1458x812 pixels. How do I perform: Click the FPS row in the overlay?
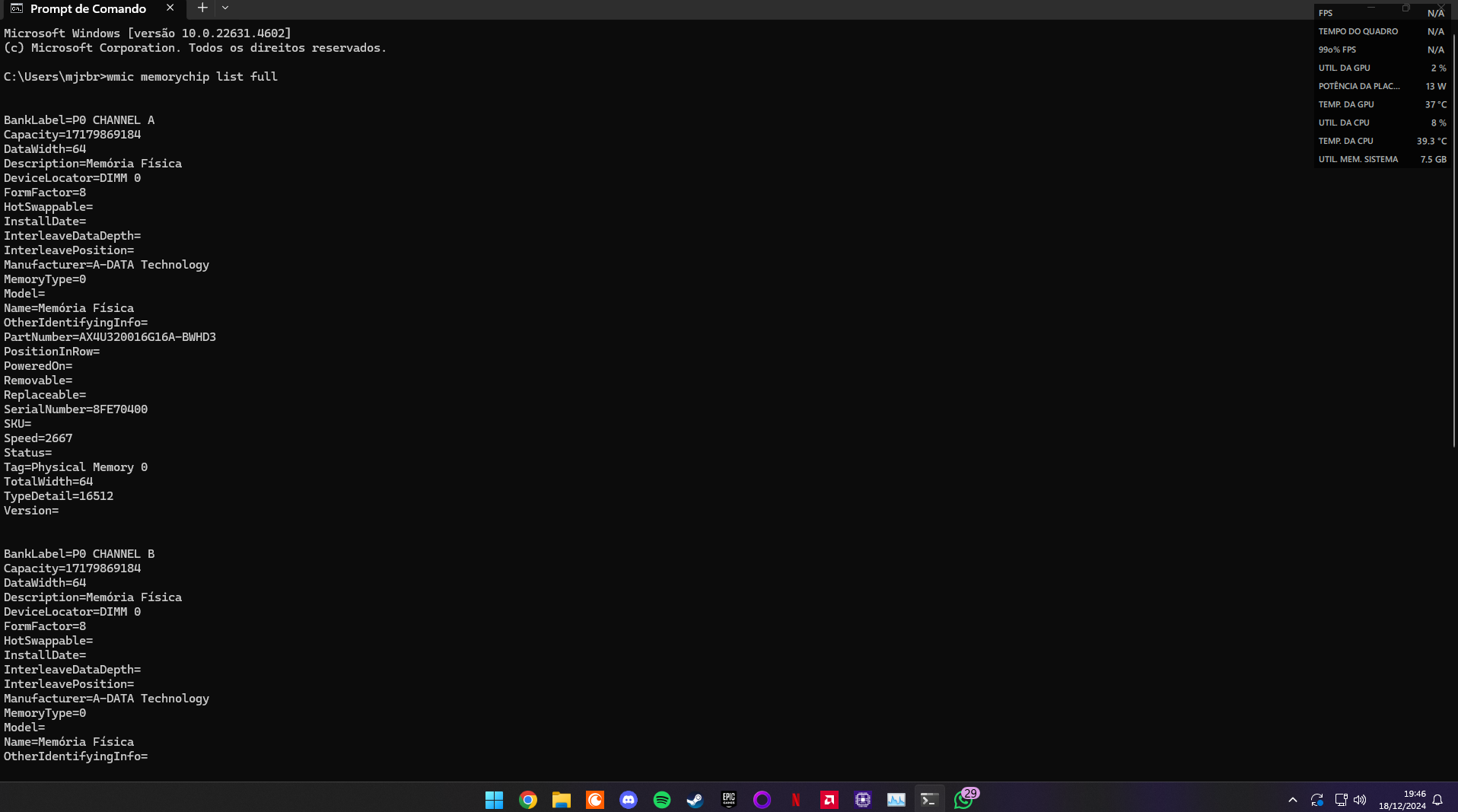[1382, 13]
